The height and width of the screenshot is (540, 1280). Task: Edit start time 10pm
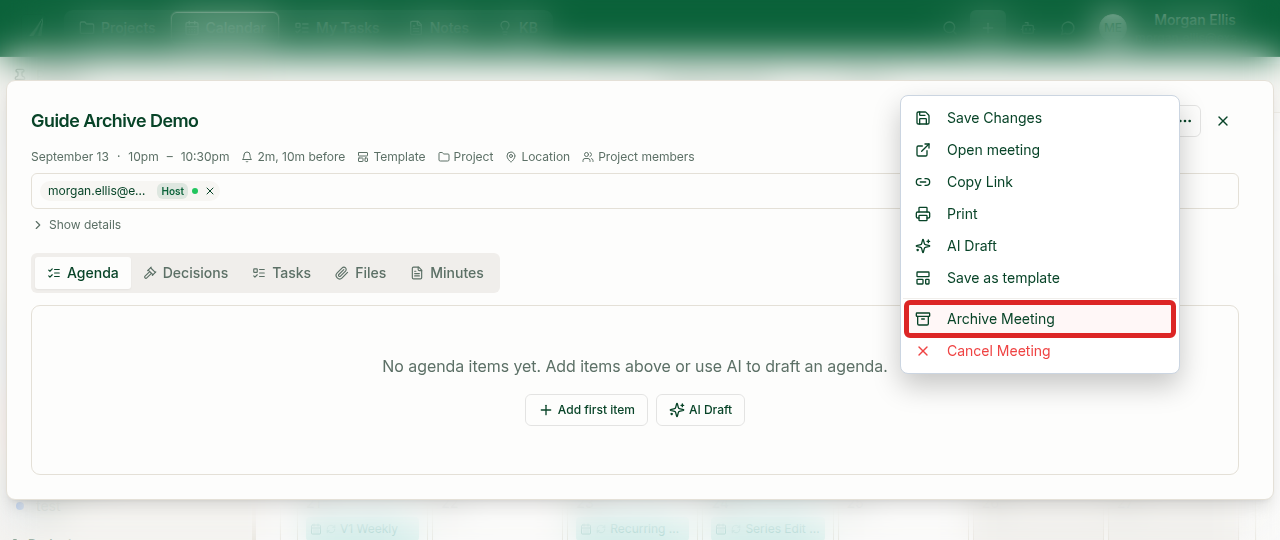pos(143,157)
